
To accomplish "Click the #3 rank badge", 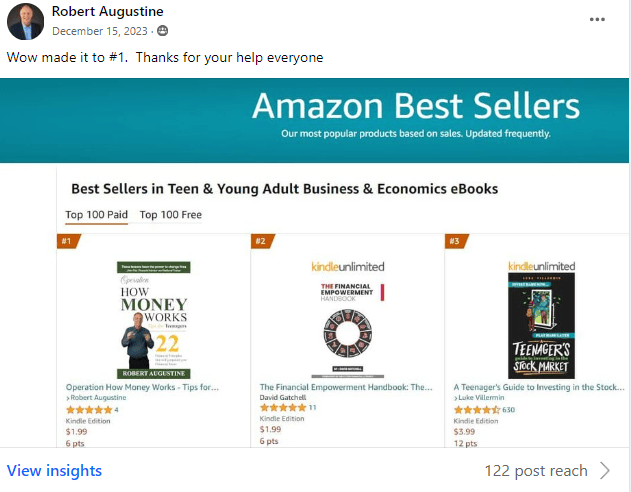I will [x=455, y=241].
